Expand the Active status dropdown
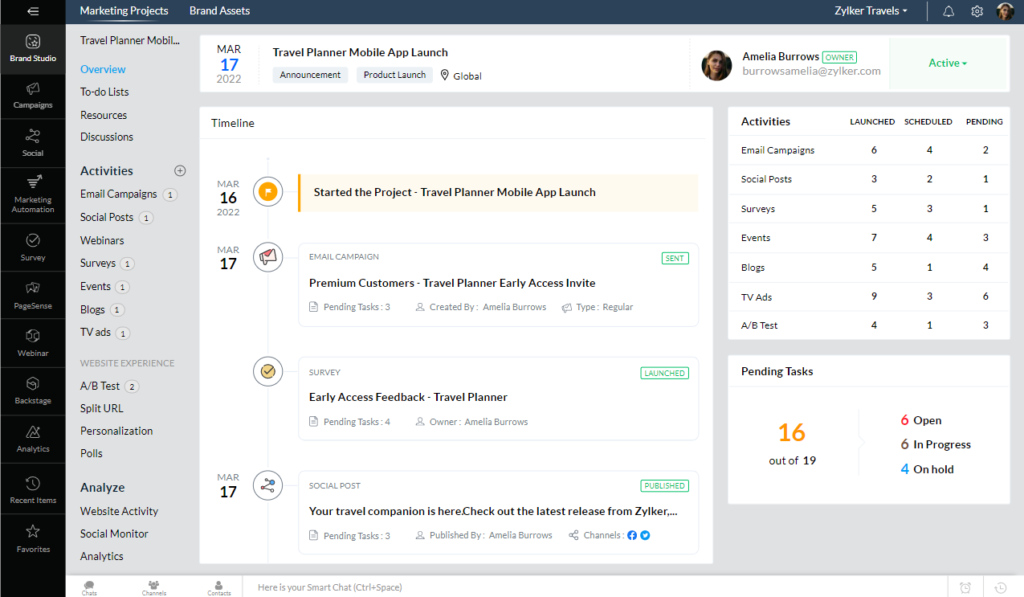The height and width of the screenshot is (597, 1024). pyautogui.click(x=947, y=63)
